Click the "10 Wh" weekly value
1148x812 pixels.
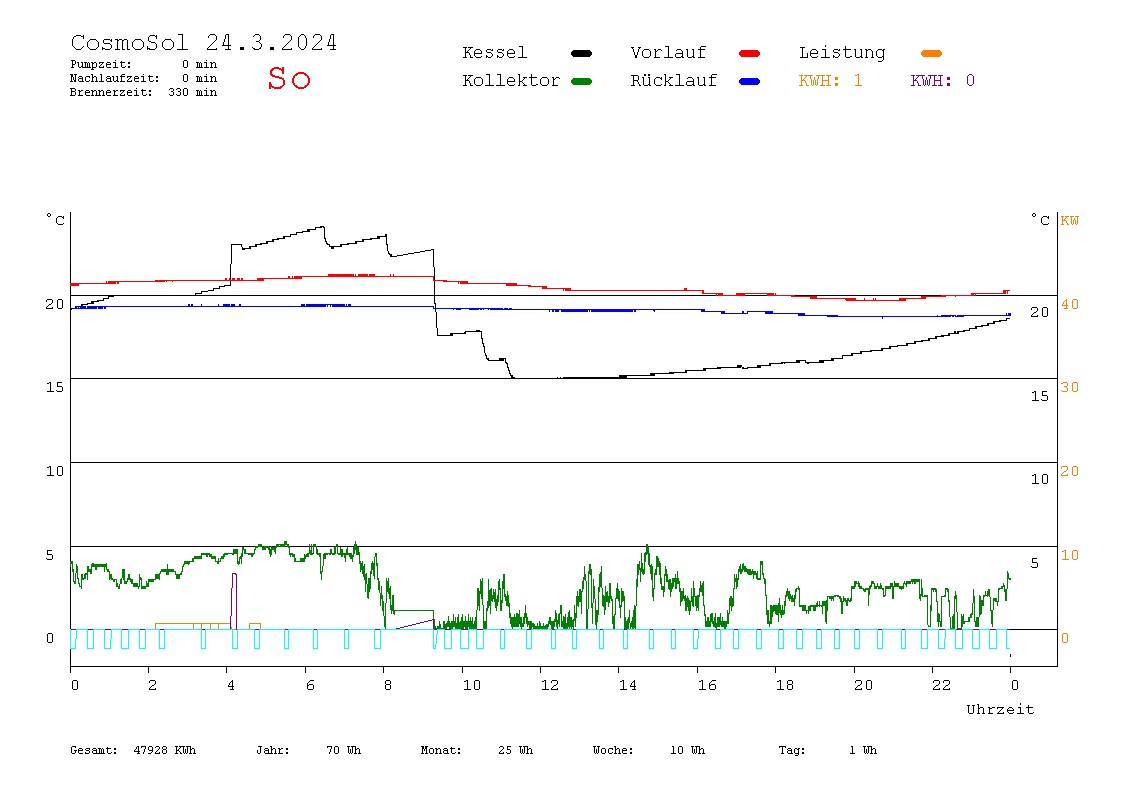tap(687, 750)
